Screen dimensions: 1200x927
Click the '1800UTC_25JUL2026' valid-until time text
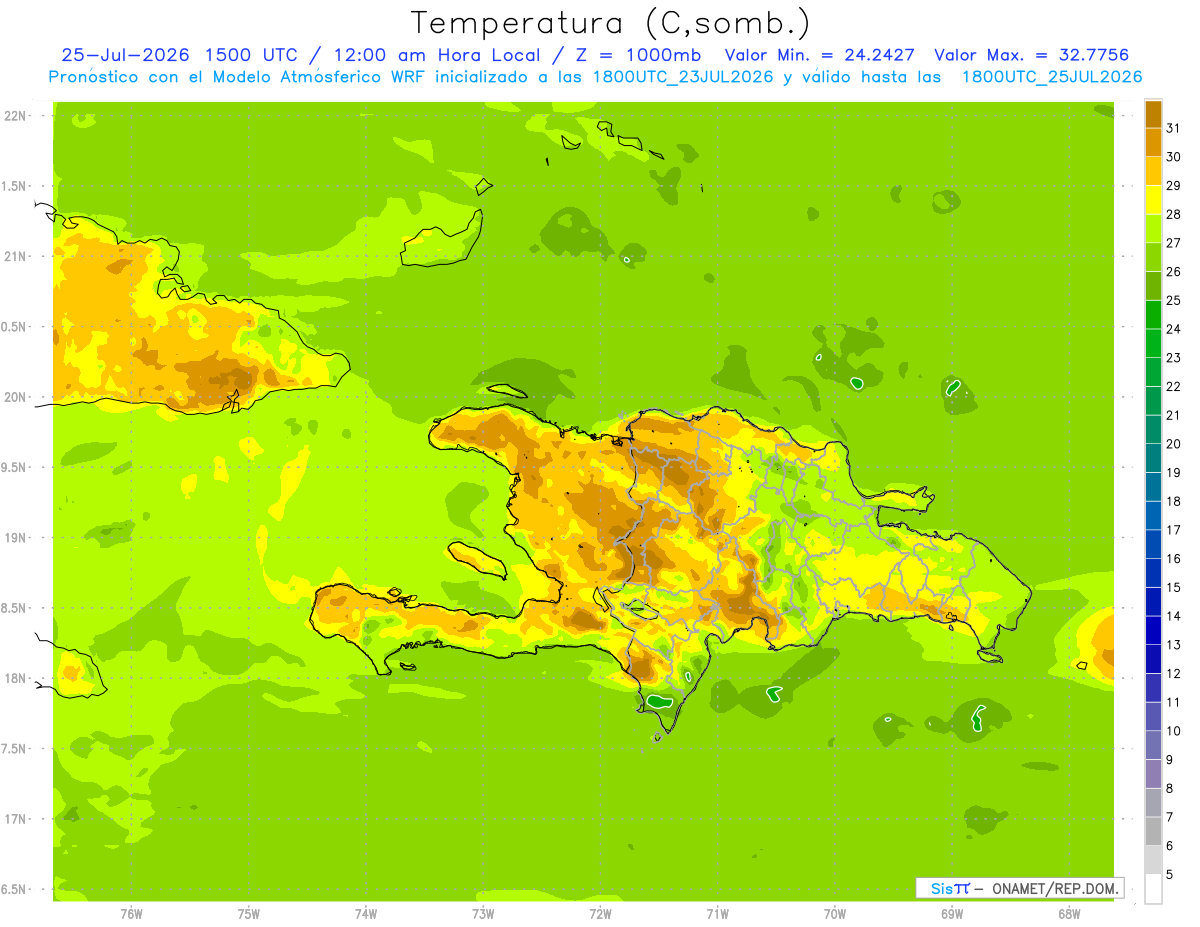1052,77
